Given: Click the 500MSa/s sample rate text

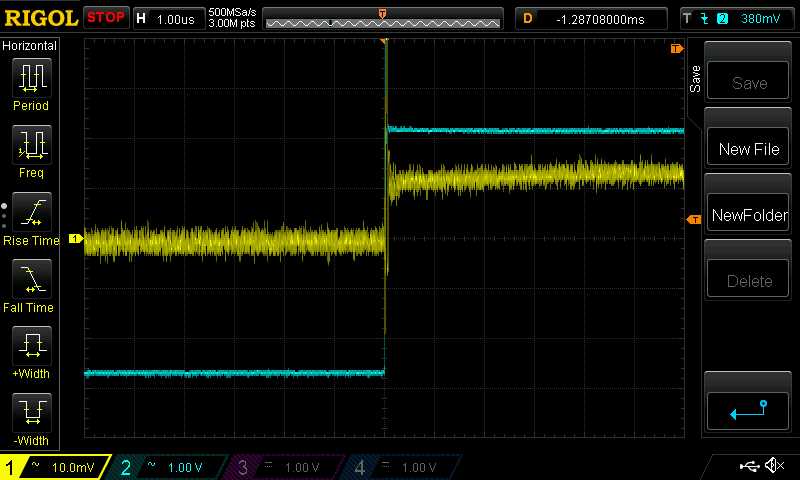Looking at the screenshot, I should coord(232,13).
